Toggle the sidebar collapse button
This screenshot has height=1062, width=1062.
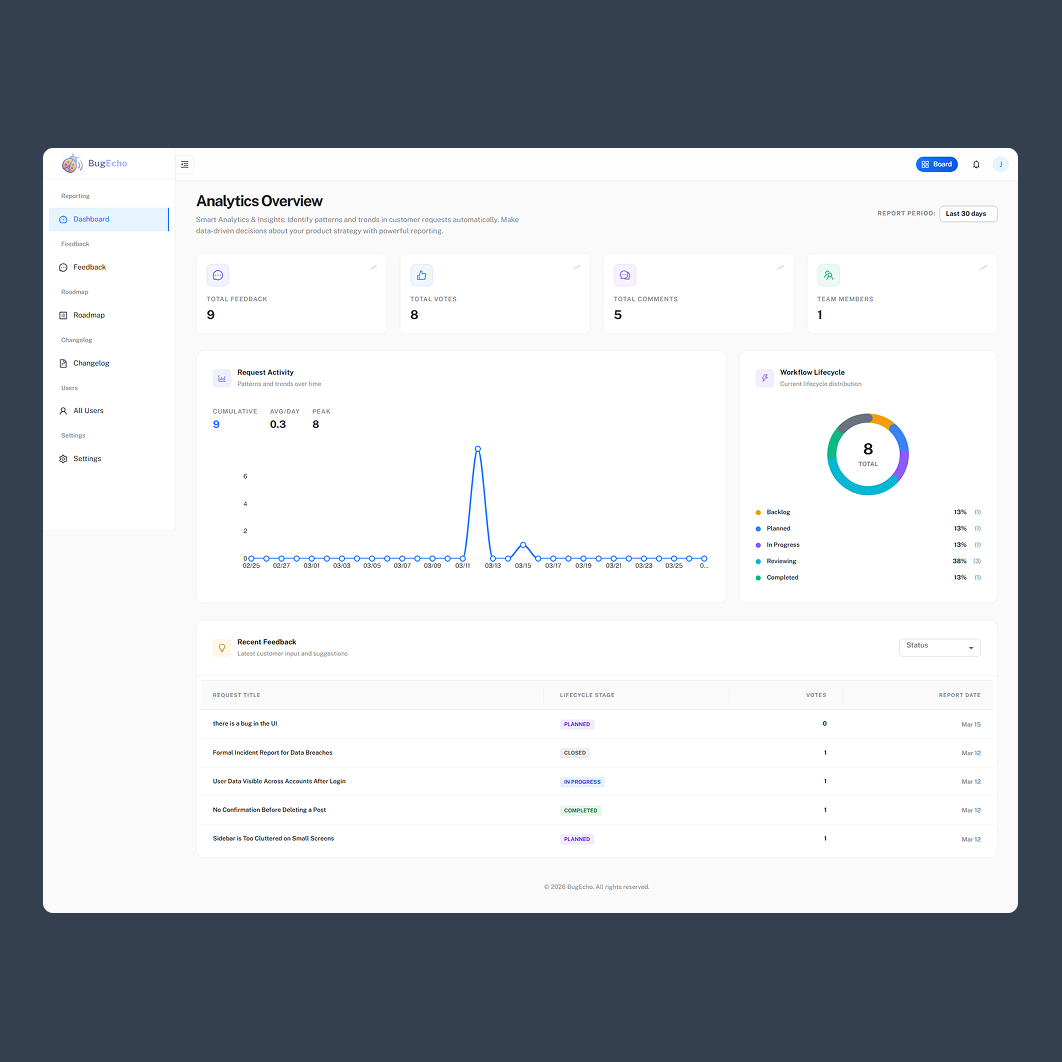pyautogui.click(x=184, y=164)
